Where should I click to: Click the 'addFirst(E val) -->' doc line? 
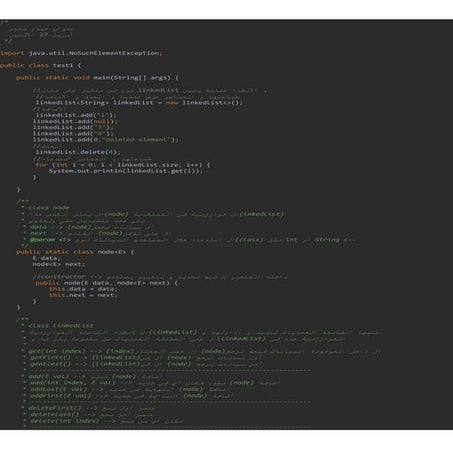(x=128, y=396)
